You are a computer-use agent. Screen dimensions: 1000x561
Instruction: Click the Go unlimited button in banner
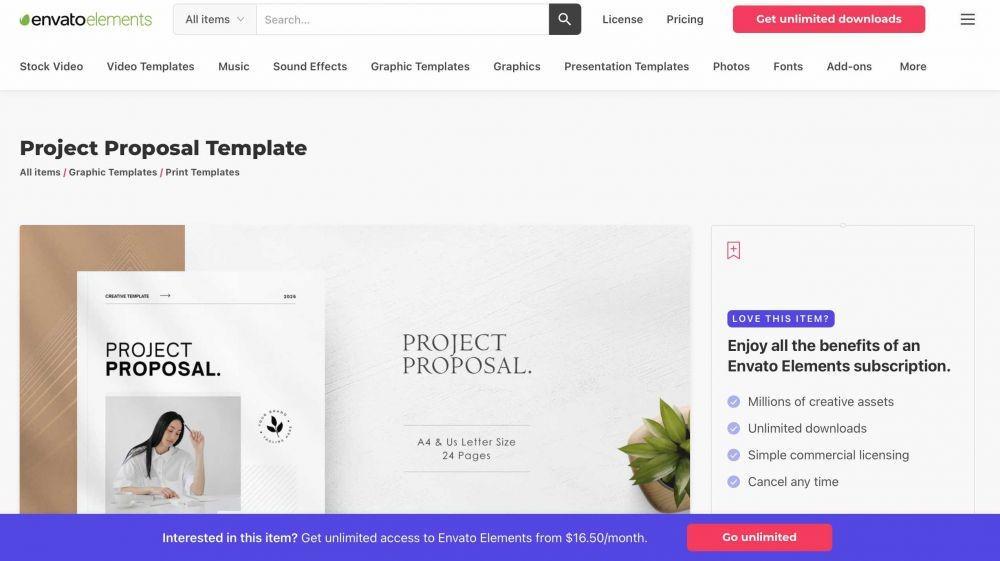click(x=759, y=537)
